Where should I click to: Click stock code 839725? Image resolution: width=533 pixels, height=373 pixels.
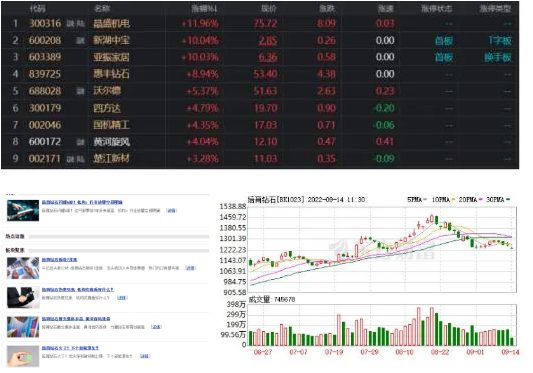pyautogui.click(x=45, y=74)
